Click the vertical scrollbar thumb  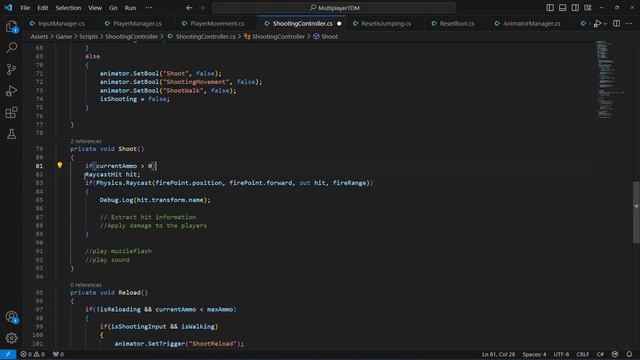coord(636,212)
